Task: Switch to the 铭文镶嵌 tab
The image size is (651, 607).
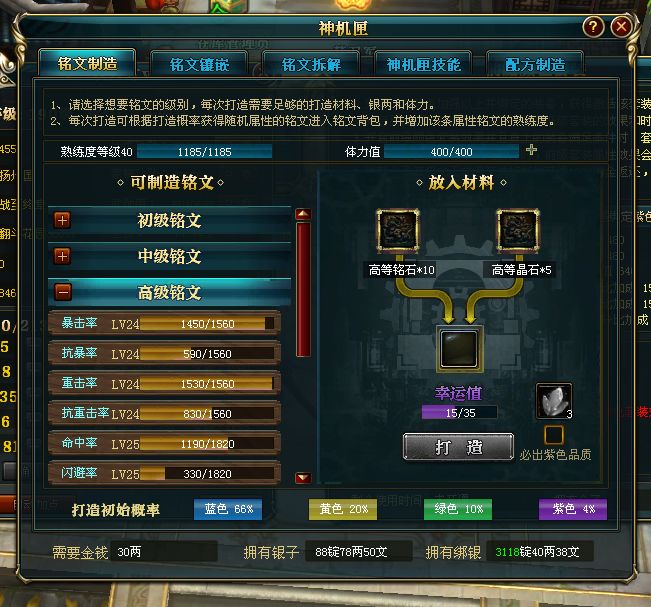Action: [x=199, y=64]
